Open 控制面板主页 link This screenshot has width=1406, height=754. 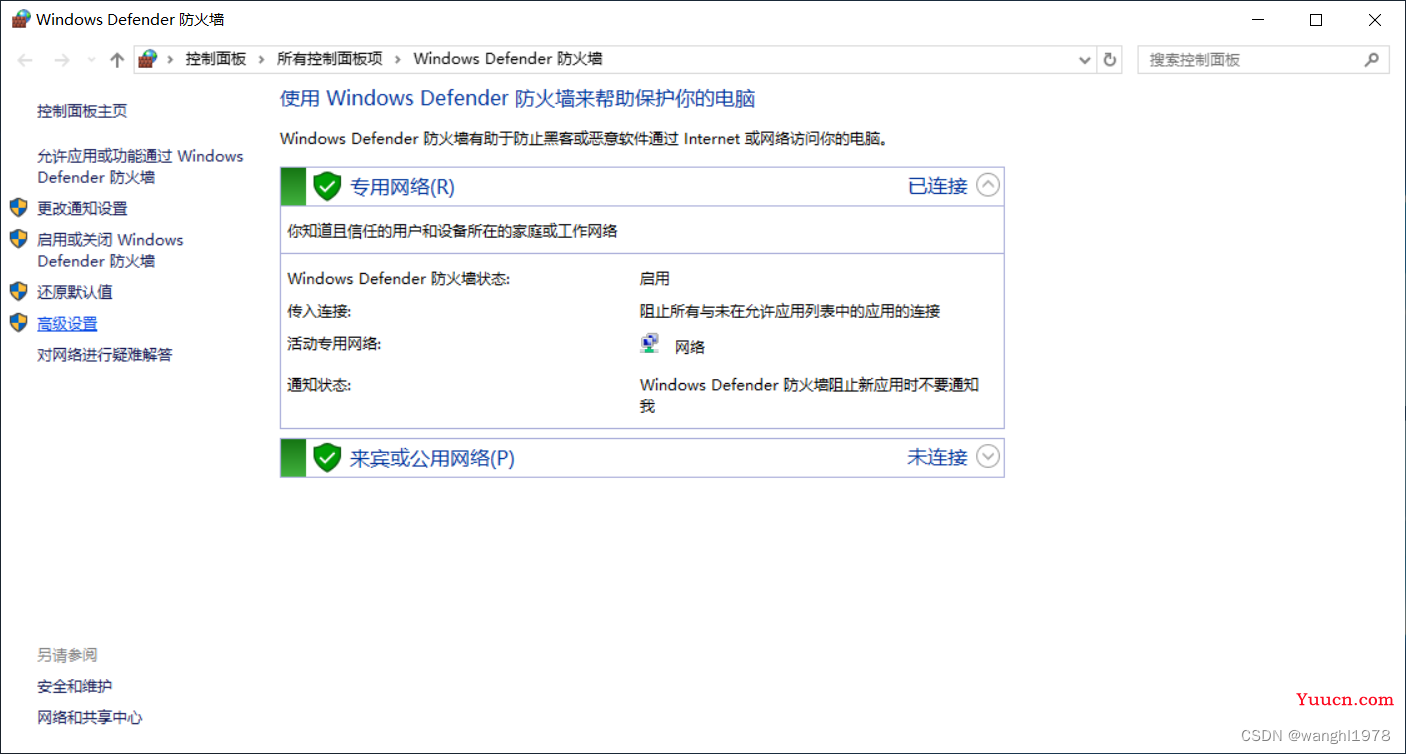(x=82, y=111)
